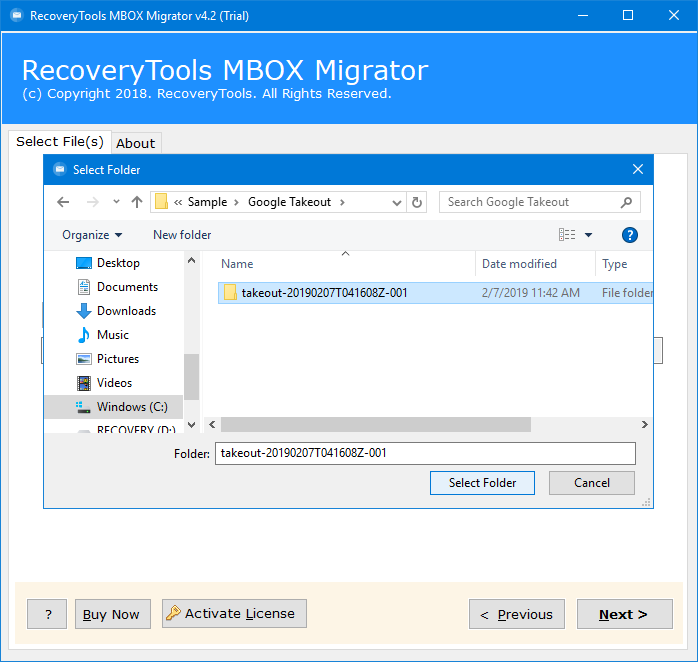Click the Documents page icon
The width and height of the screenshot is (698, 662).
(84, 287)
